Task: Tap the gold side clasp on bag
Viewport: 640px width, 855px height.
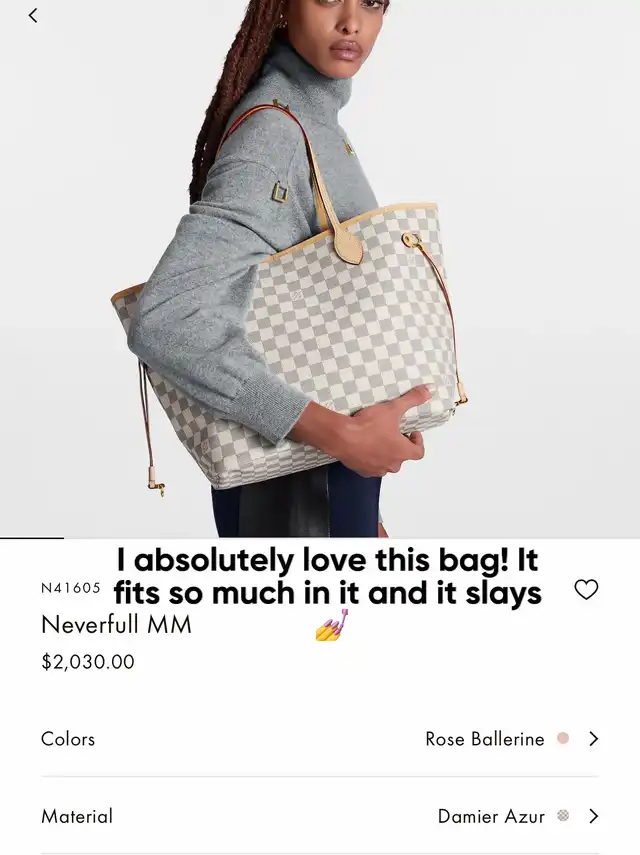Action: [410, 239]
